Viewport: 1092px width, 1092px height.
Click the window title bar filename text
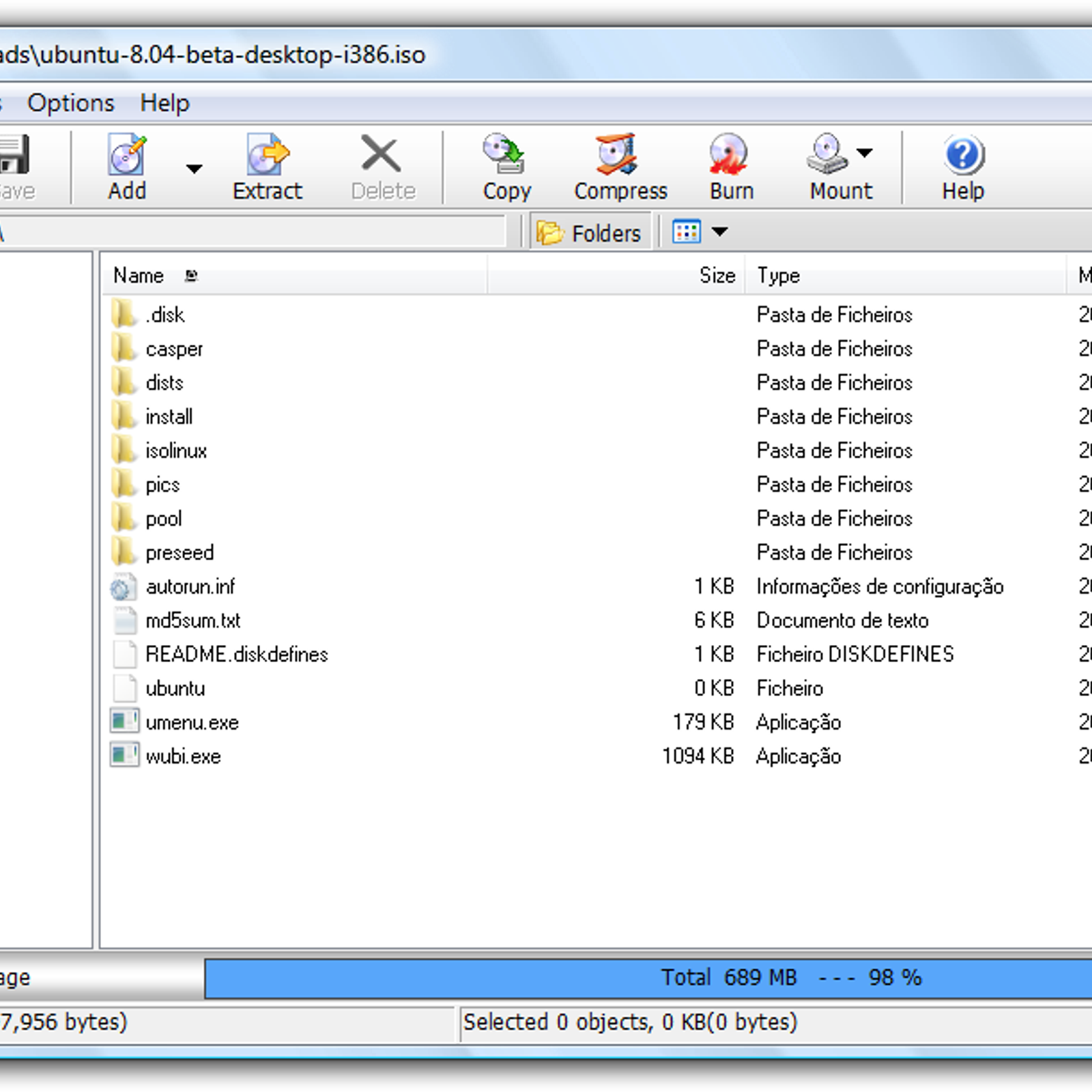[x=212, y=55]
